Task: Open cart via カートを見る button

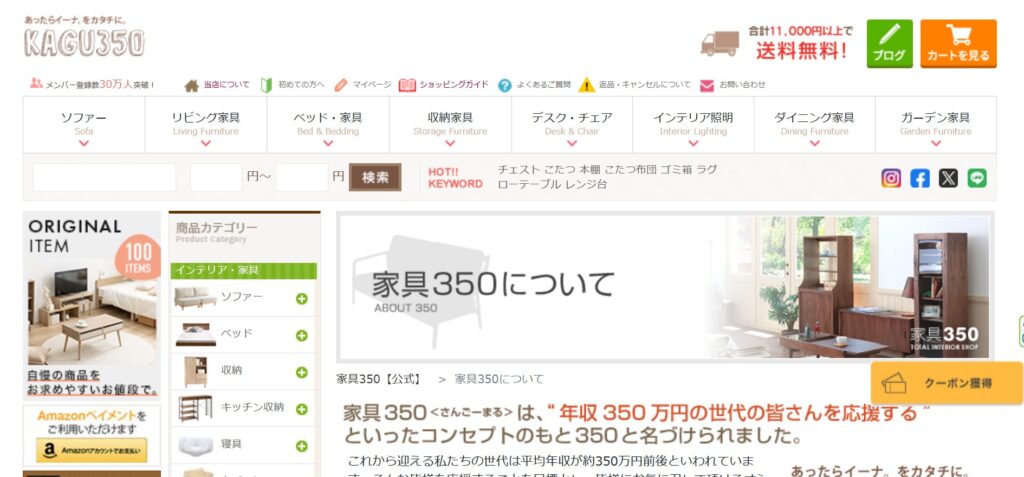Action: (x=958, y=43)
